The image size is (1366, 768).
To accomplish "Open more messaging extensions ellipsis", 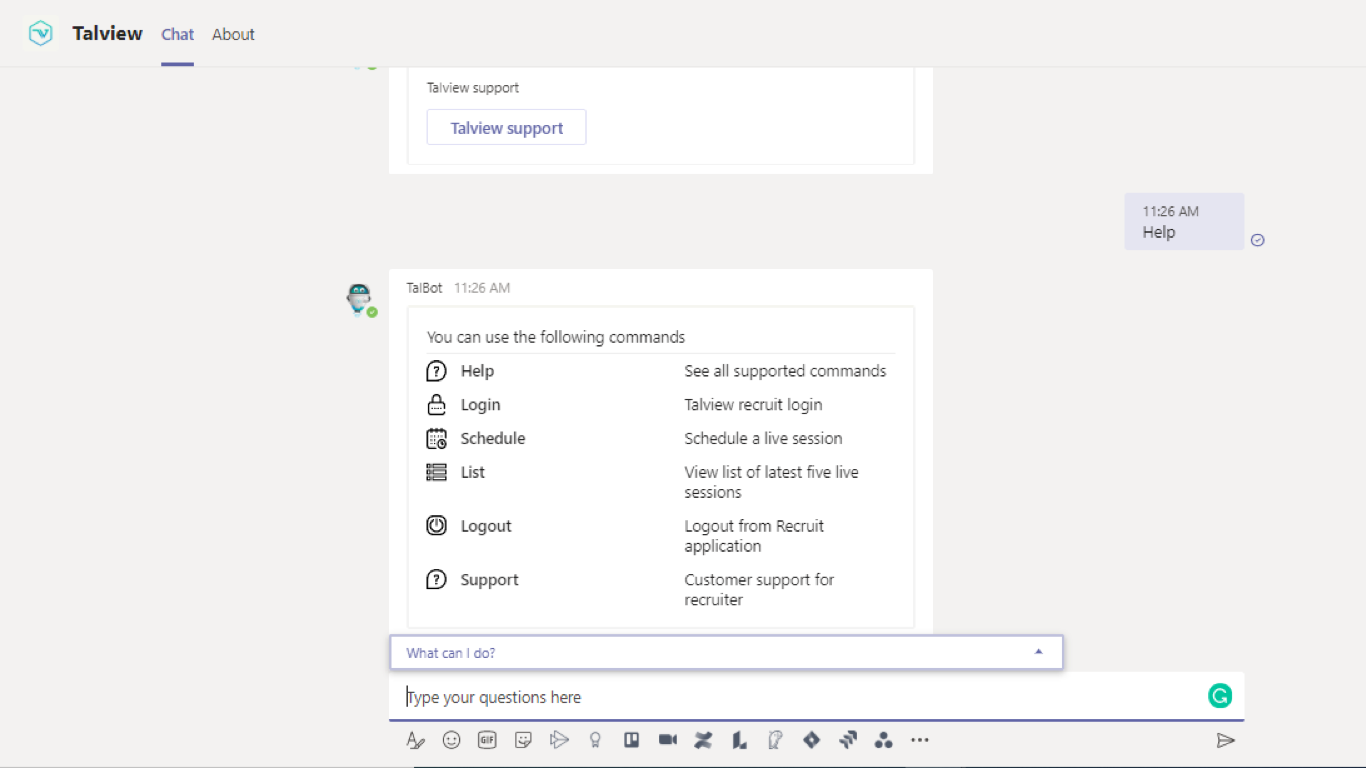I will tap(920, 740).
